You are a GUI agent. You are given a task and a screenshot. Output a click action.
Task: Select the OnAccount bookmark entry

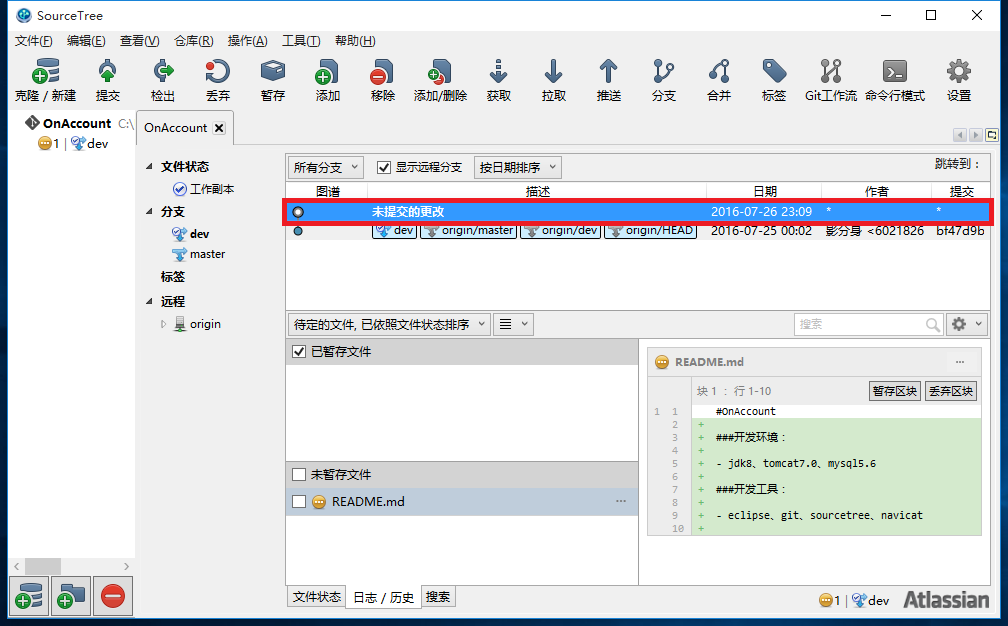77,123
